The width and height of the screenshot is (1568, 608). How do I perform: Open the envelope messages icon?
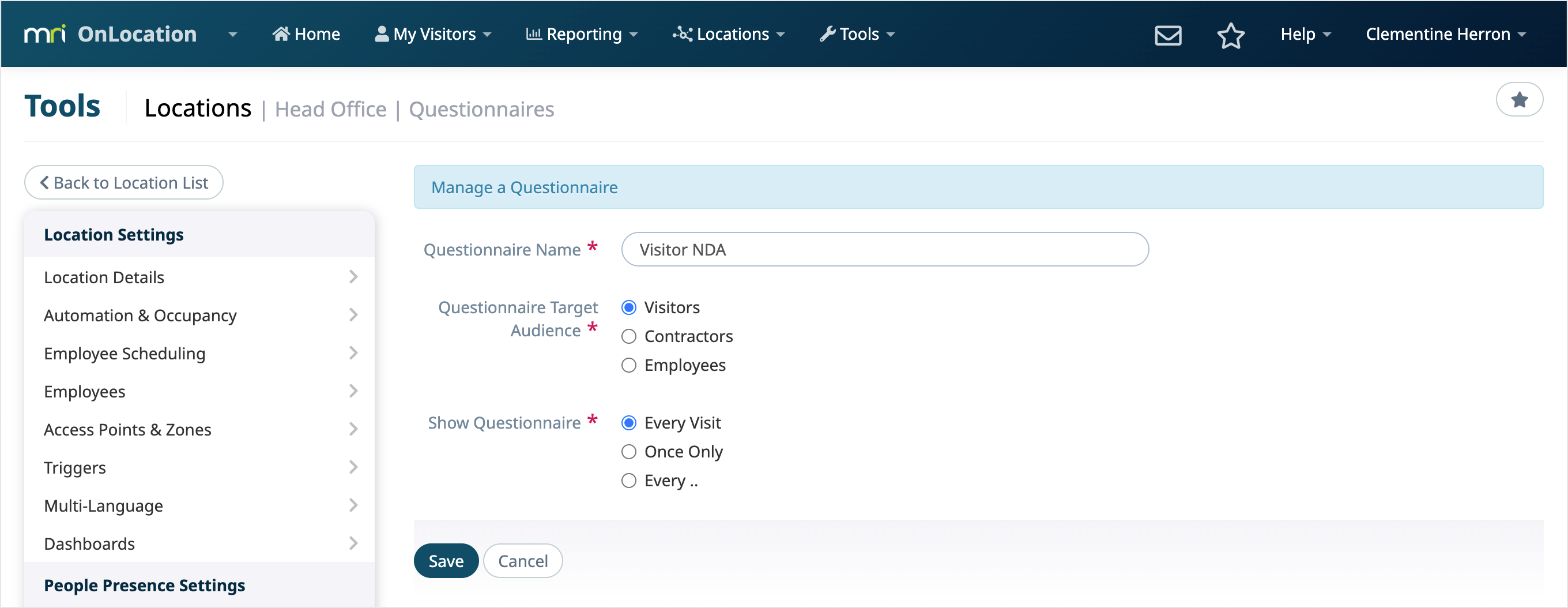(x=1168, y=35)
